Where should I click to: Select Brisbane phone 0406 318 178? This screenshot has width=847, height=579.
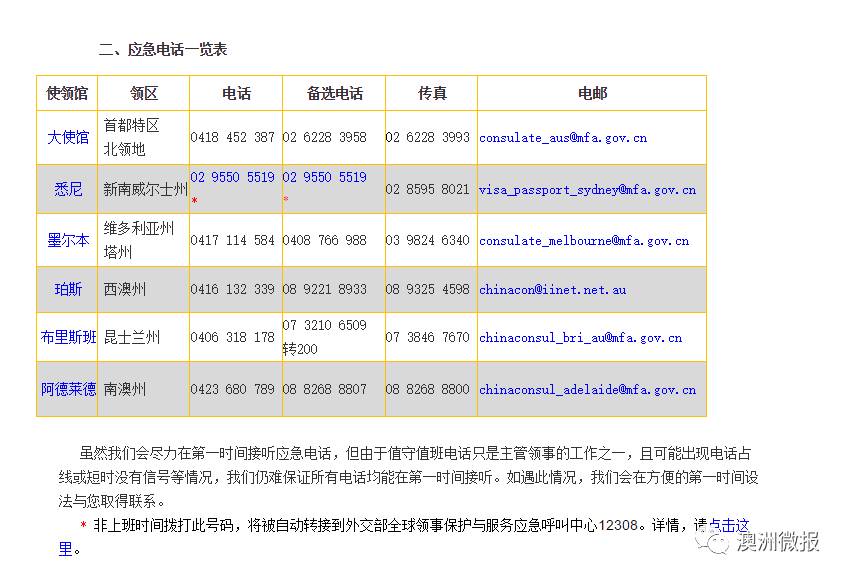(232, 337)
